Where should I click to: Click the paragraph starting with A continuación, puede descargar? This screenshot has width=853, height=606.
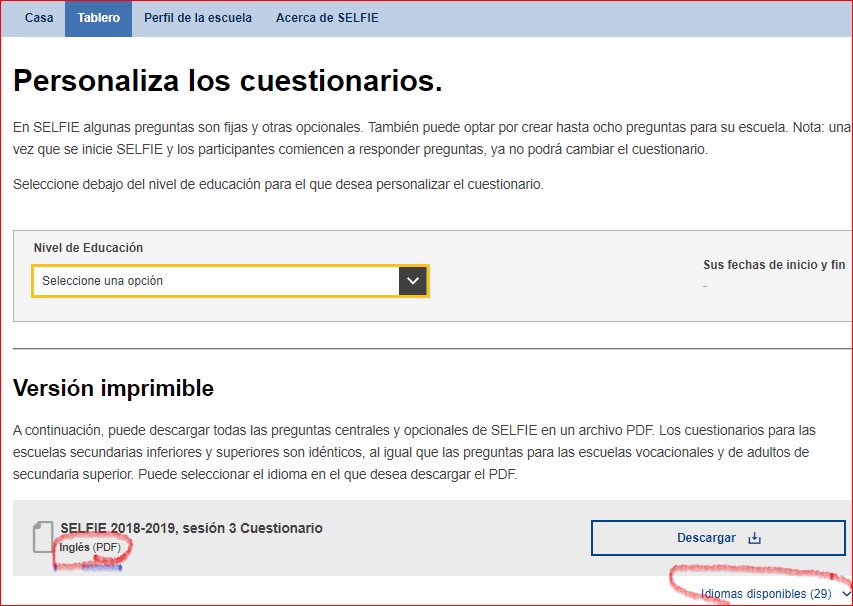[x=414, y=452]
